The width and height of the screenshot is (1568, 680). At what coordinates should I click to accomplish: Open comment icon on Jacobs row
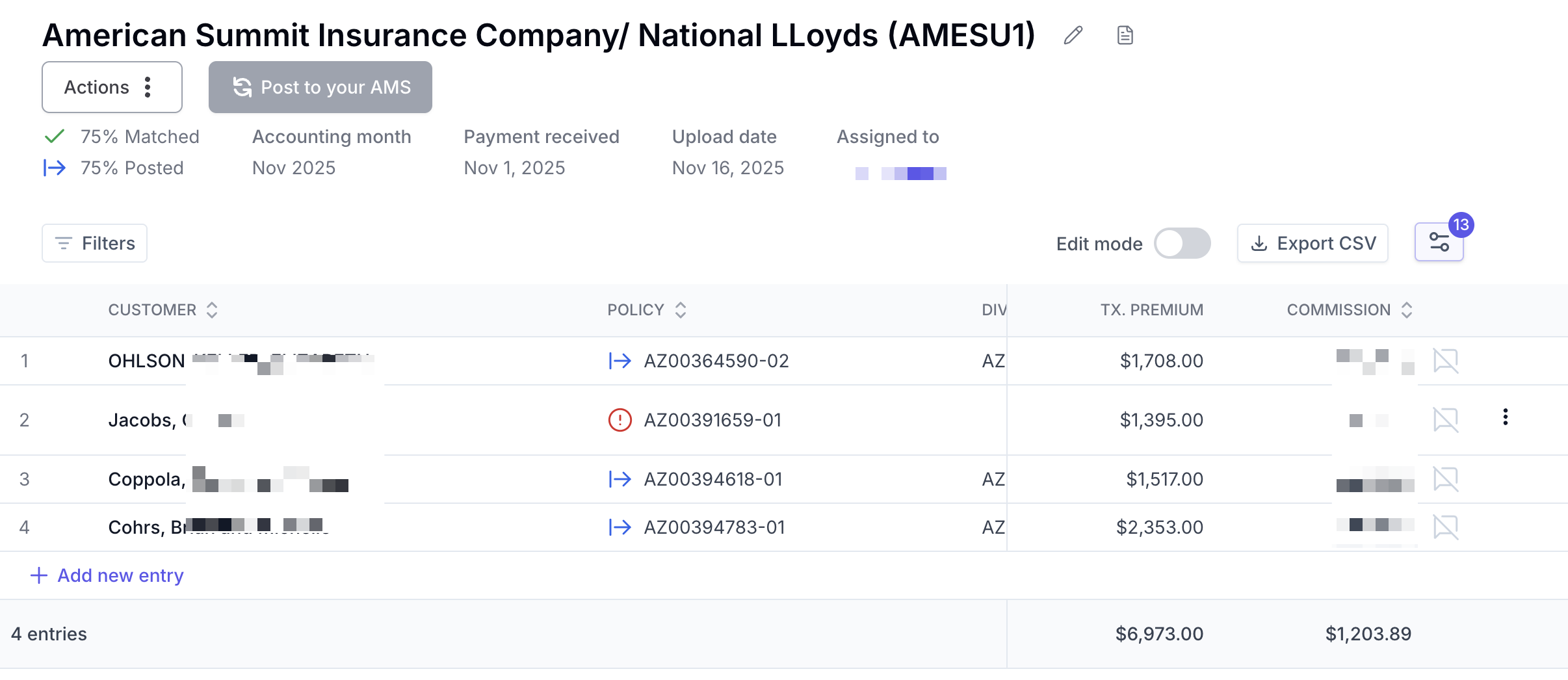pyautogui.click(x=1446, y=420)
